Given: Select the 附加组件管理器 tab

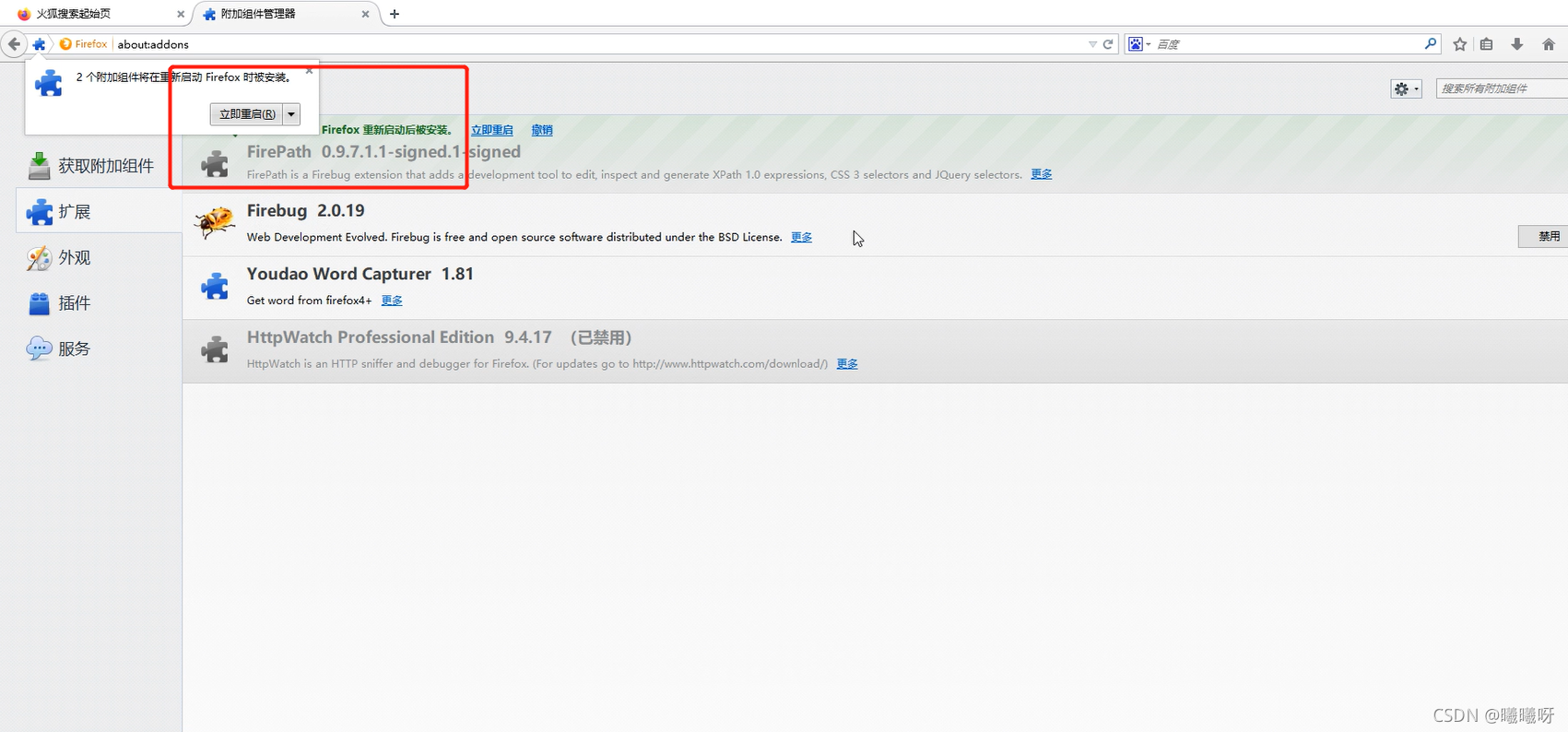Looking at the screenshot, I should [x=284, y=14].
